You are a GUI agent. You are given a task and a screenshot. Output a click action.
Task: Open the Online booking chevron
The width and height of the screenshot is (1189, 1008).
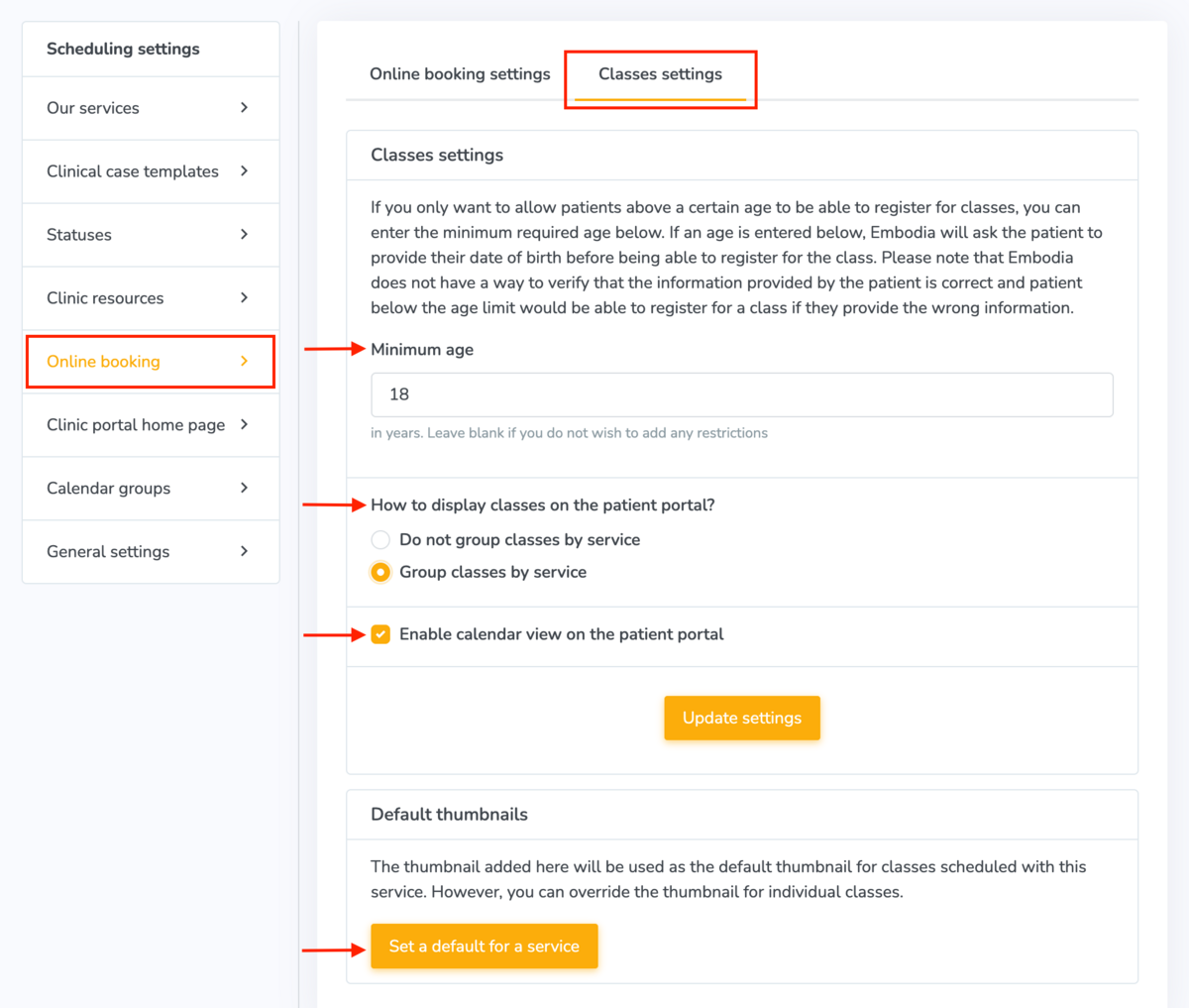click(245, 362)
